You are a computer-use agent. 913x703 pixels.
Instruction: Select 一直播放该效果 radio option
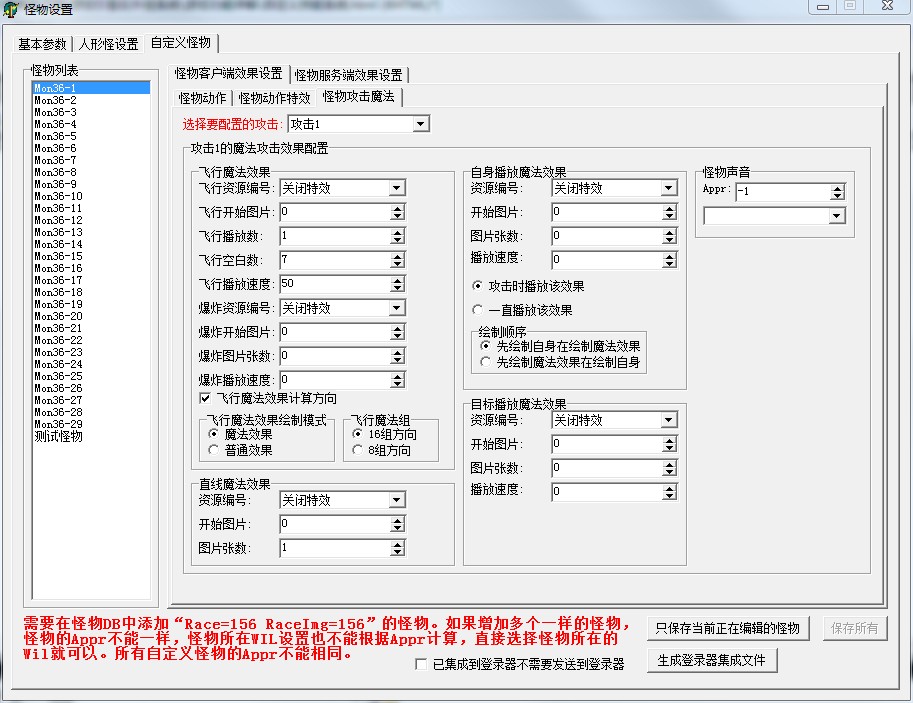click(478, 310)
